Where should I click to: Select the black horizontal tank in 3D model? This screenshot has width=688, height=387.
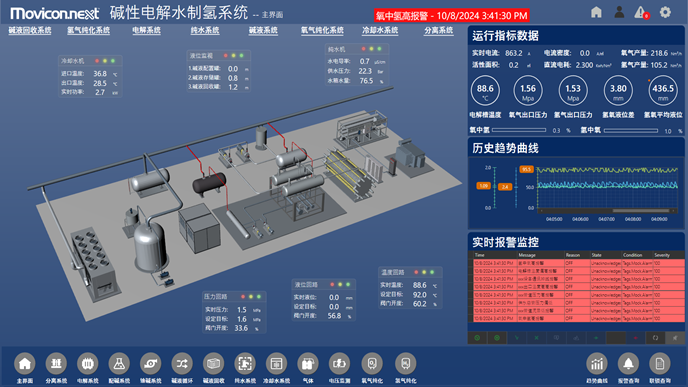point(209,184)
